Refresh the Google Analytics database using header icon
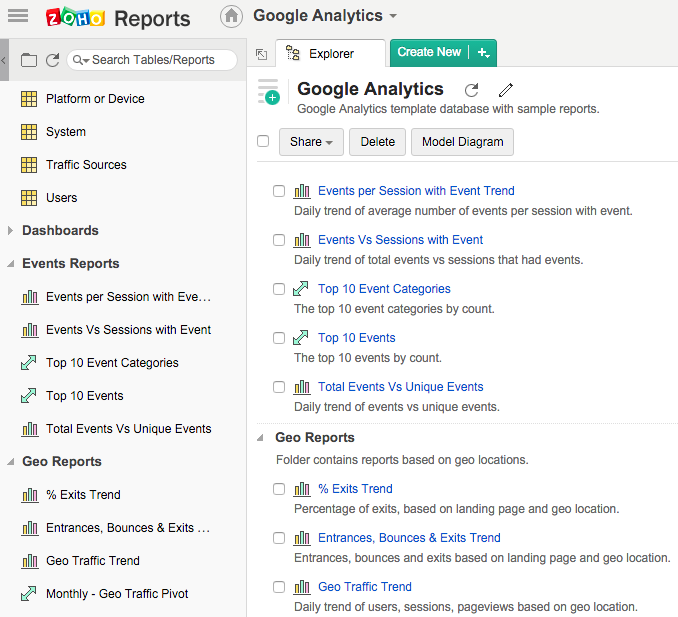This screenshot has height=617, width=678. 472,90
